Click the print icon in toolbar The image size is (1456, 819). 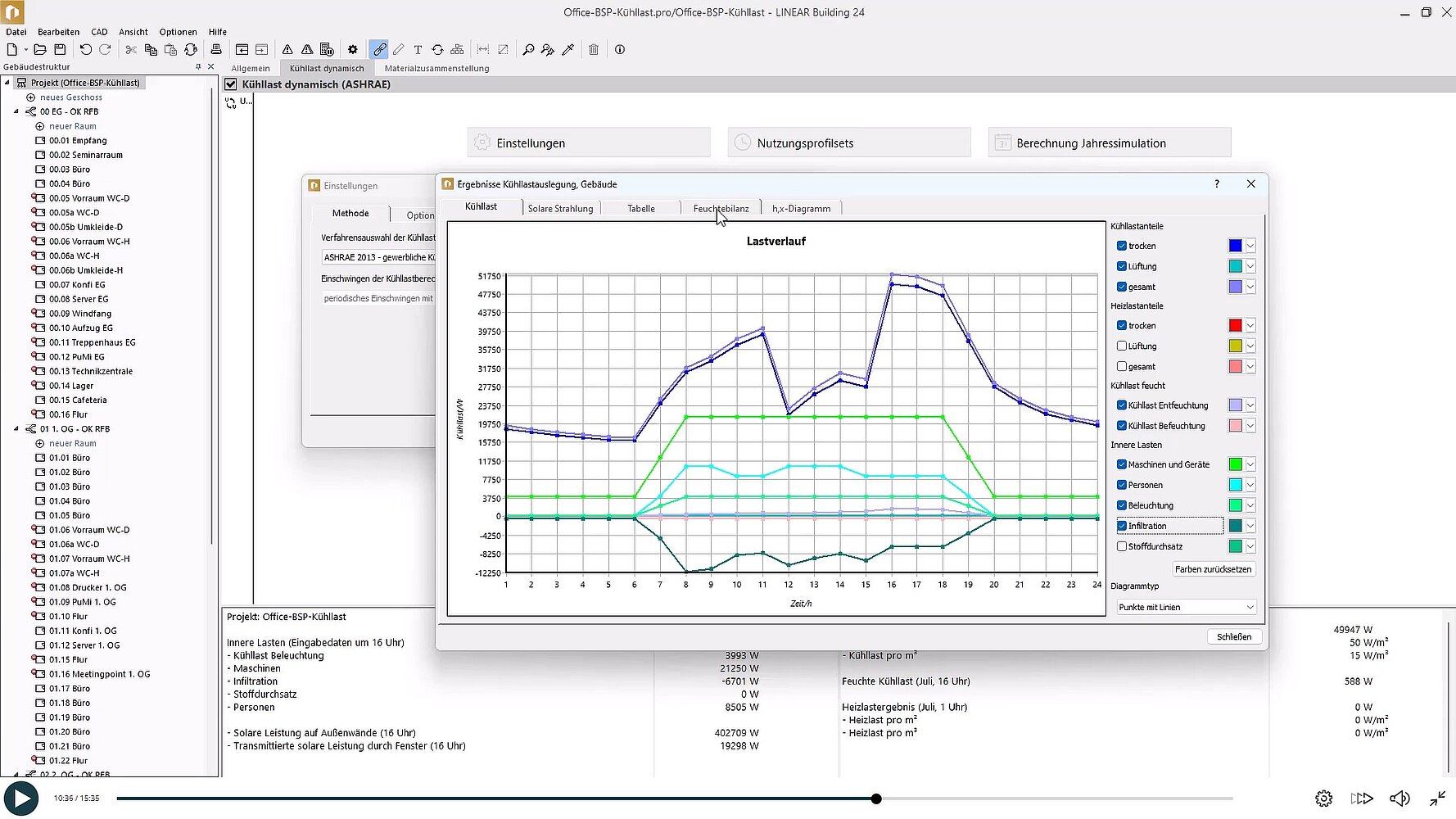216,50
